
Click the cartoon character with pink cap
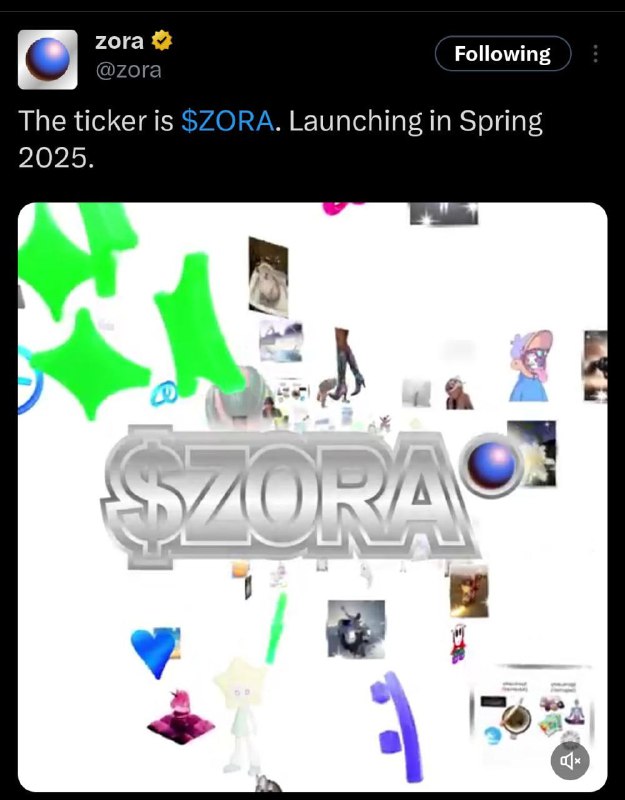(x=531, y=365)
